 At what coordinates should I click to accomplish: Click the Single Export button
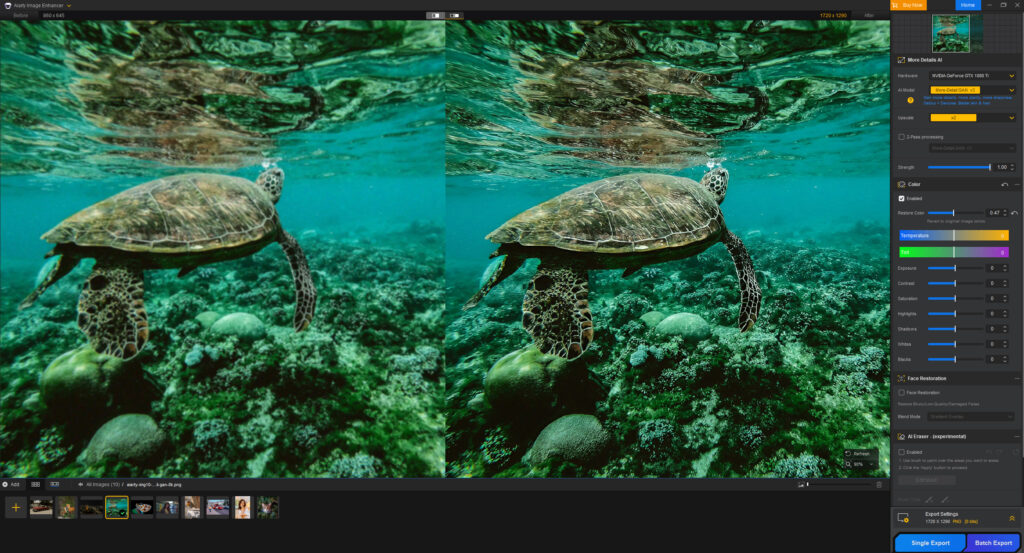(930, 543)
